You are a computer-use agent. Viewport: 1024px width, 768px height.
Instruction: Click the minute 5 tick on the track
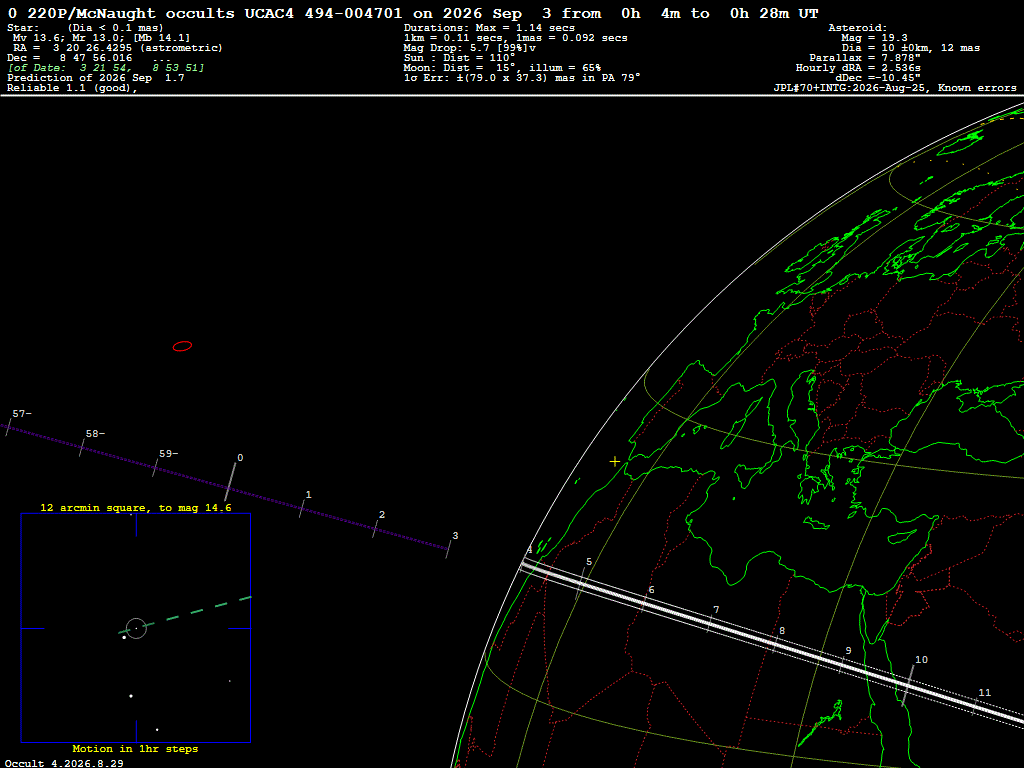tap(580, 584)
